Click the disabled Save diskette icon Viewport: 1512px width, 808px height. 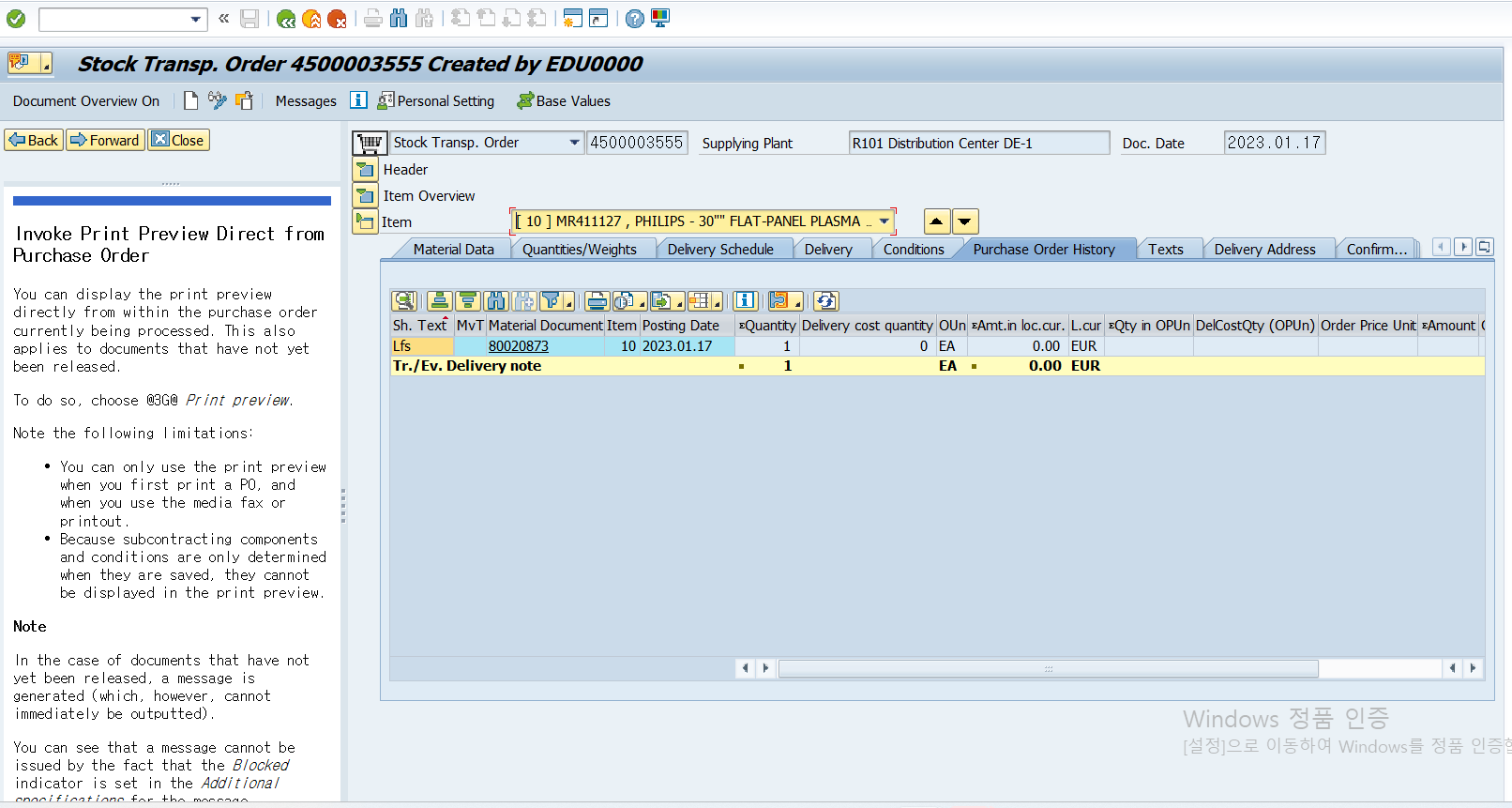[x=249, y=19]
